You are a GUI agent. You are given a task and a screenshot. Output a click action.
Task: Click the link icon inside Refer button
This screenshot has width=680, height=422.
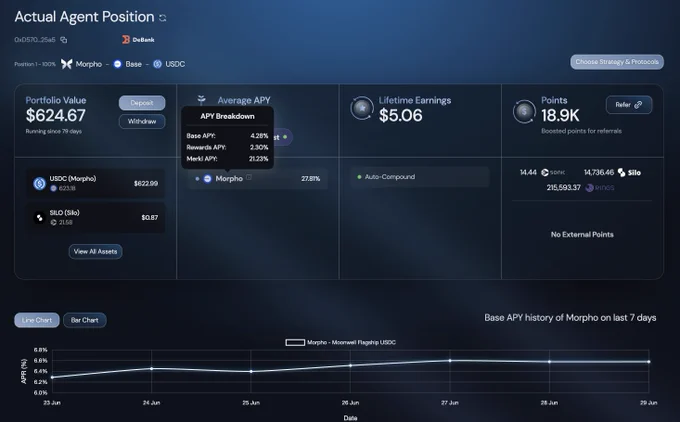(638, 105)
